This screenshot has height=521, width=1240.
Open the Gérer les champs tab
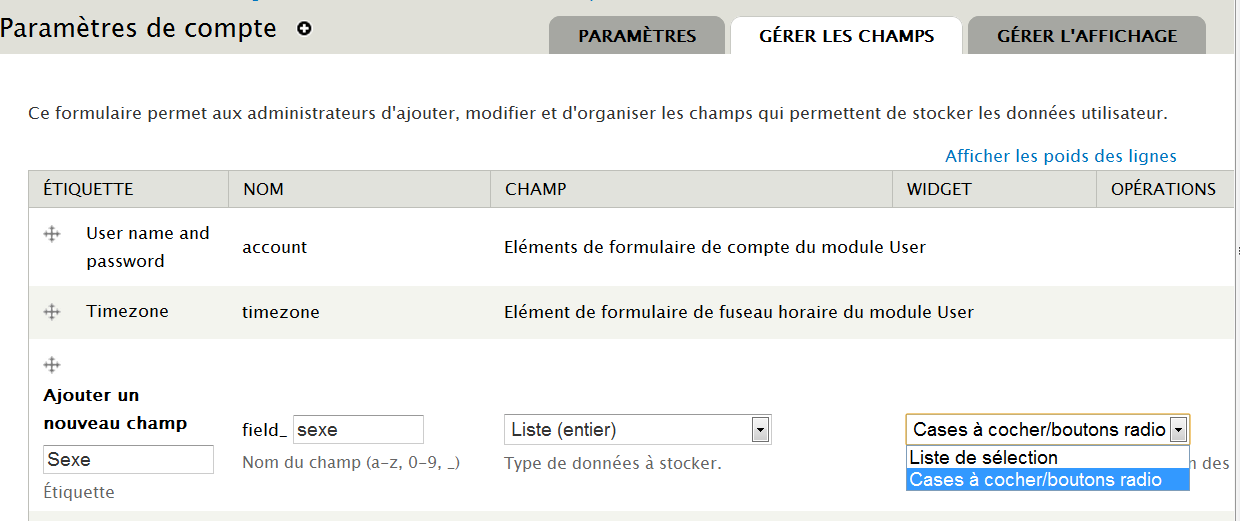[x=846, y=36]
